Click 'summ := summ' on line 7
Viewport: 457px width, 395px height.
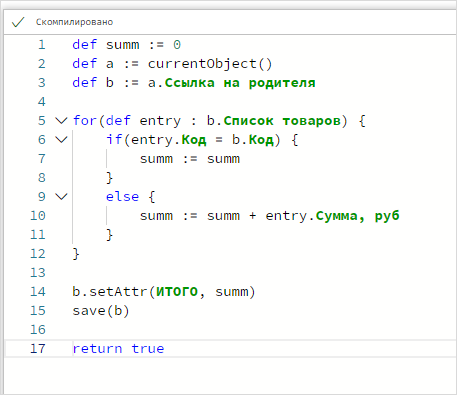190,159
